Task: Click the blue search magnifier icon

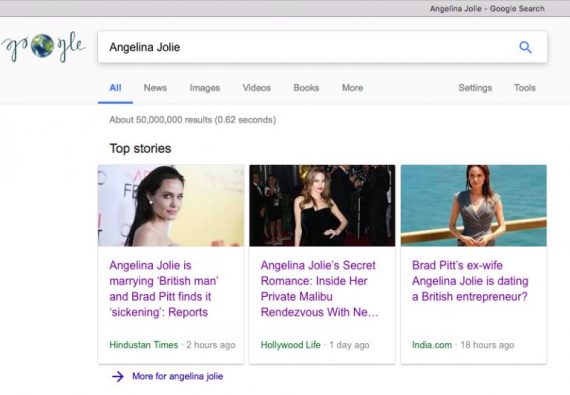Action: click(x=525, y=47)
